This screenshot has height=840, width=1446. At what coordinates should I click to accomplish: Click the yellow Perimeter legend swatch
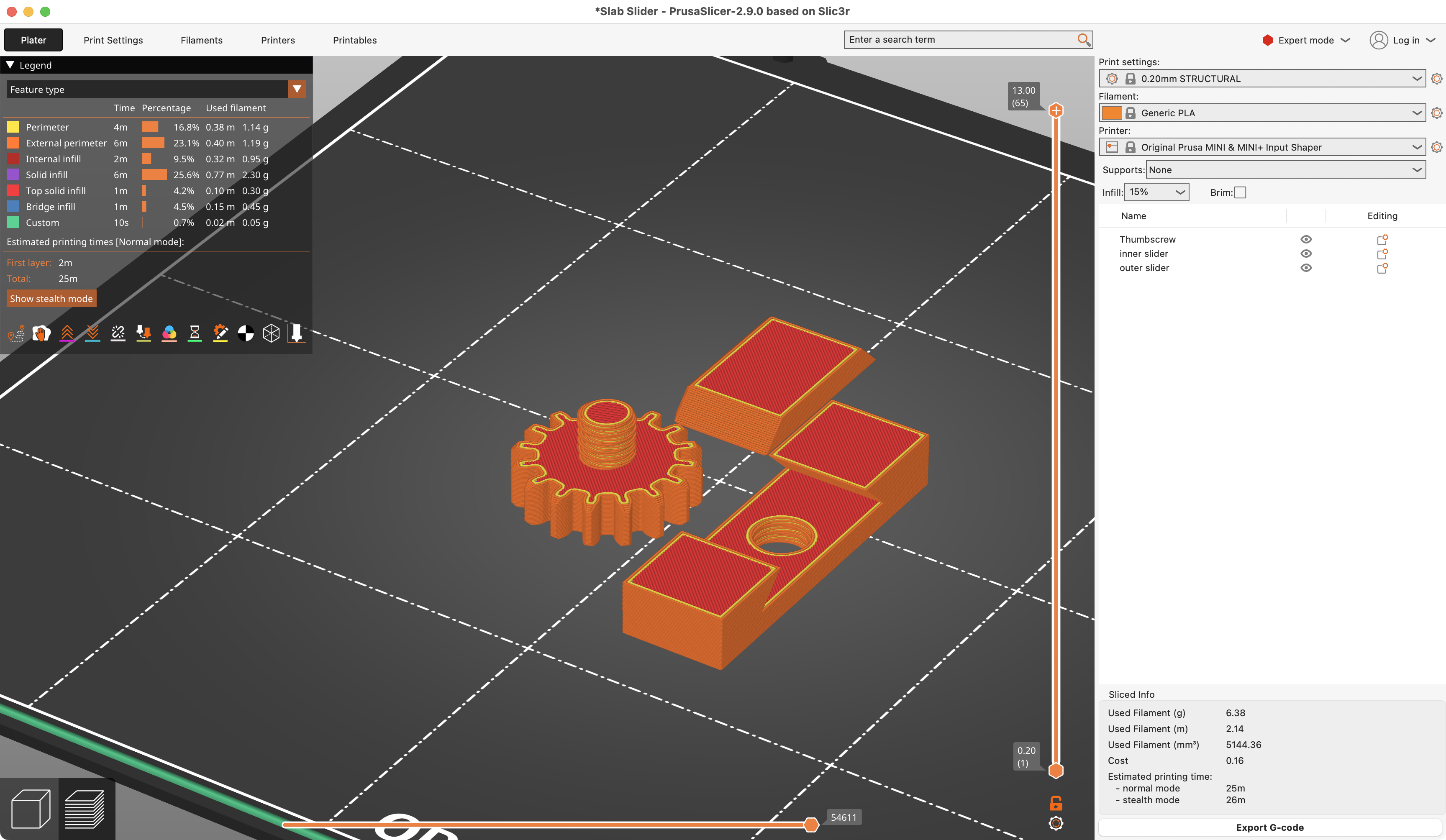[x=13, y=127]
